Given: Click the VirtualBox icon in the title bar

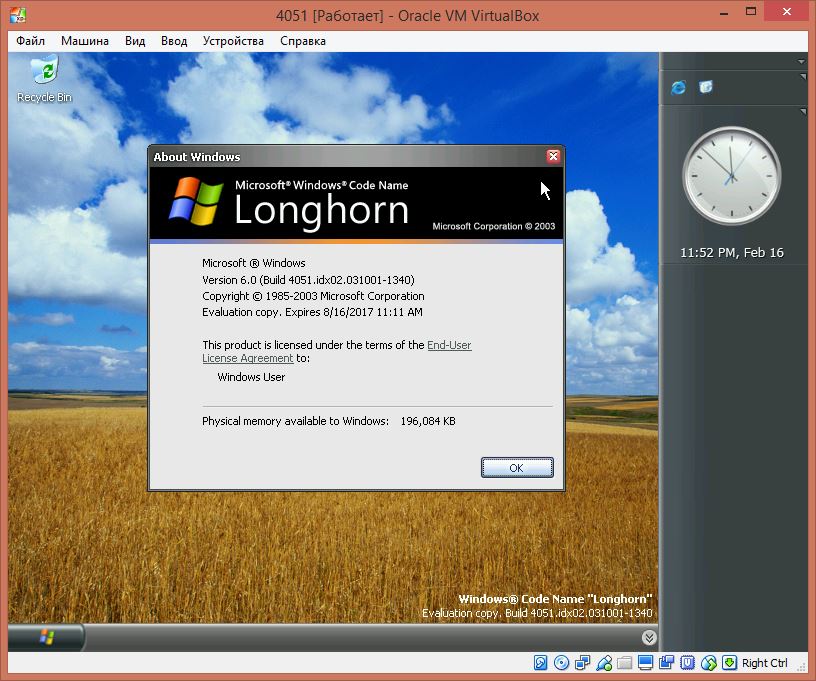Looking at the screenshot, I should point(18,15).
